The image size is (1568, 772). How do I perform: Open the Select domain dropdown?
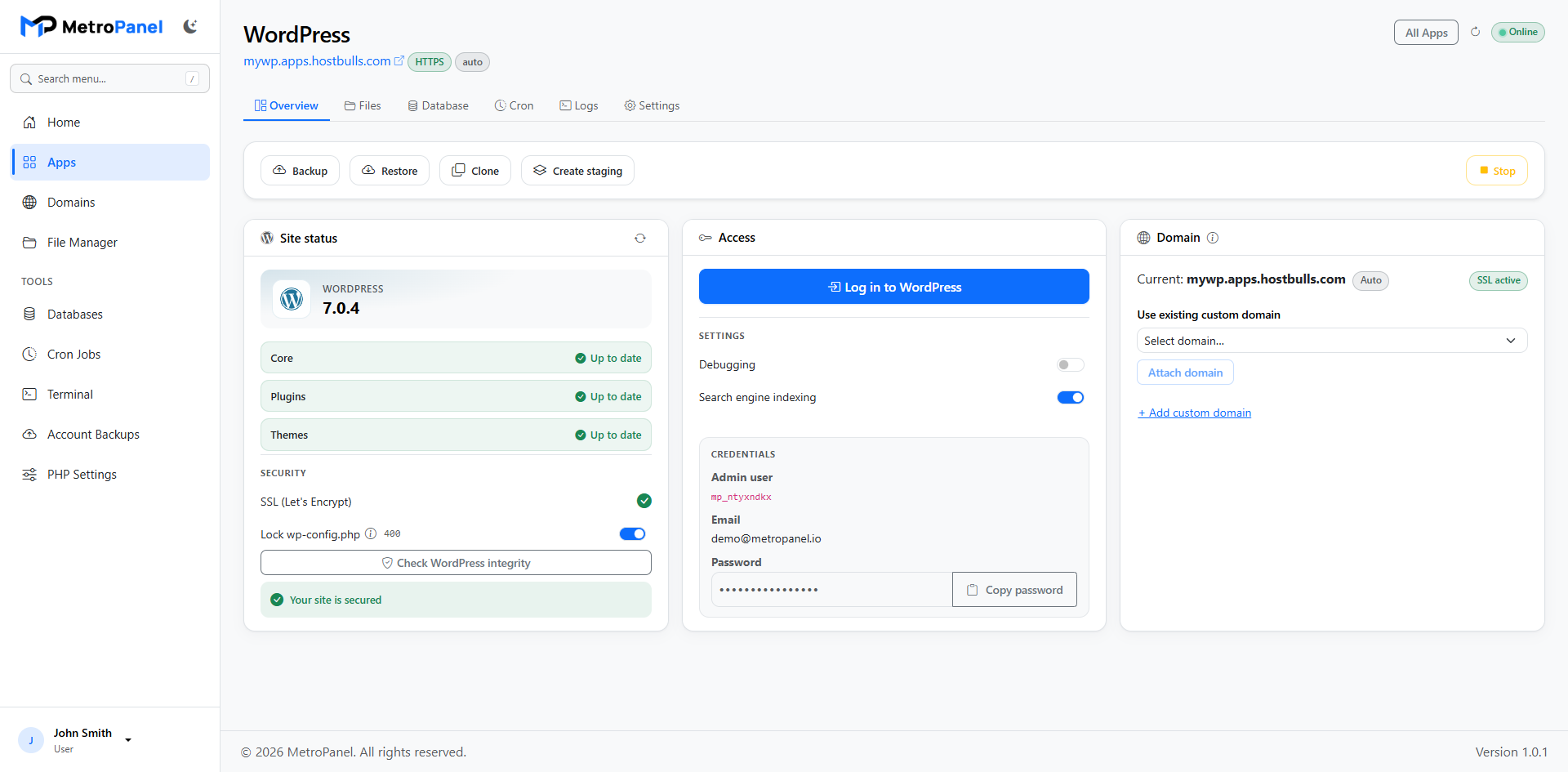[x=1332, y=341]
